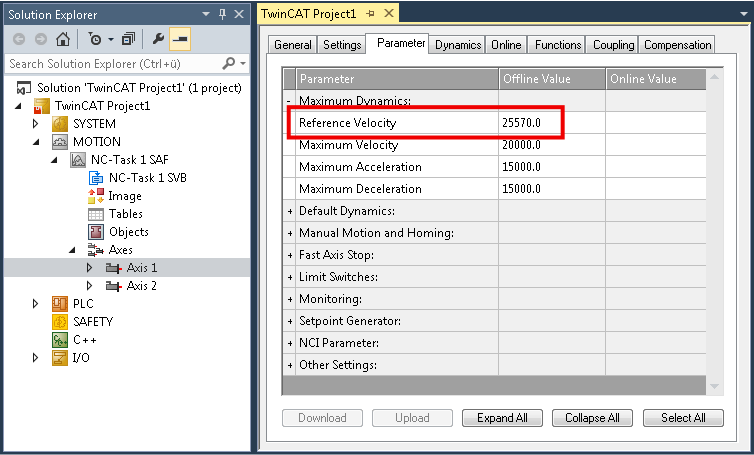The height and width of the screenshot is (455, 754).
Task: Collapse the Maximum Dynamics group
Action: [x=289, y=101]
